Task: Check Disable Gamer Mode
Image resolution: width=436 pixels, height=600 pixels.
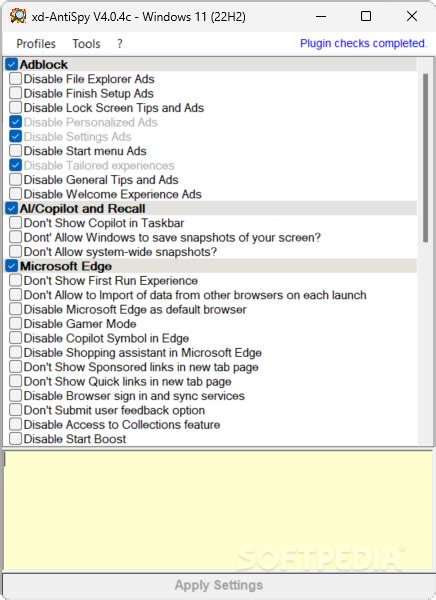Action: 15,324
